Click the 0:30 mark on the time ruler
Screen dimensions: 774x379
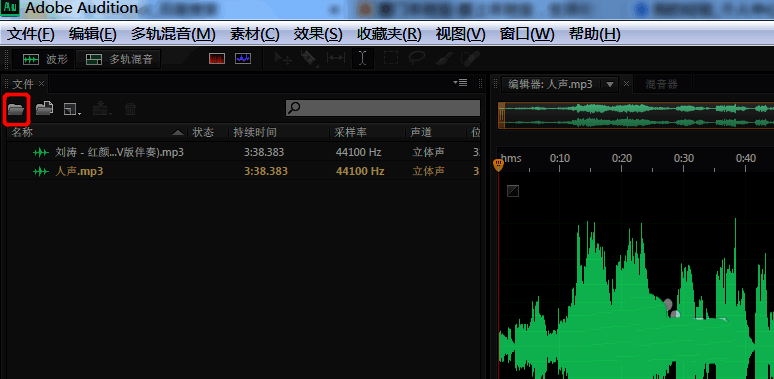pos(684,158)
